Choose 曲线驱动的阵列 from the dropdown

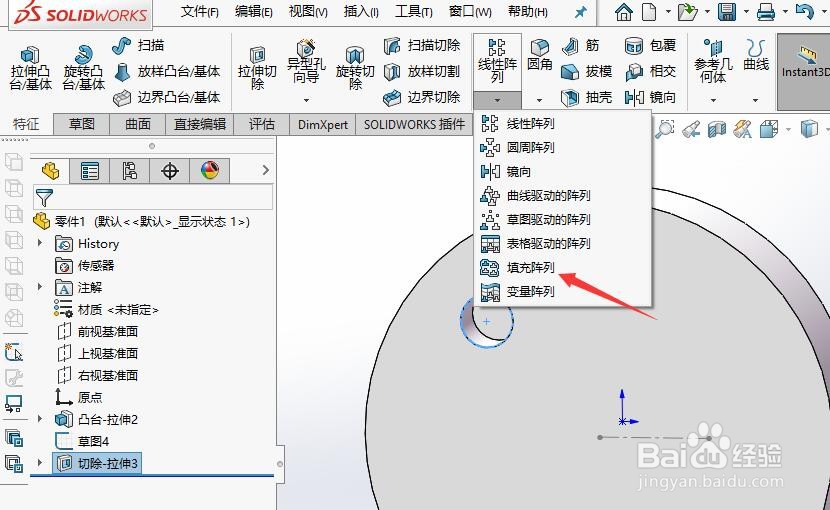pos(562,195)
